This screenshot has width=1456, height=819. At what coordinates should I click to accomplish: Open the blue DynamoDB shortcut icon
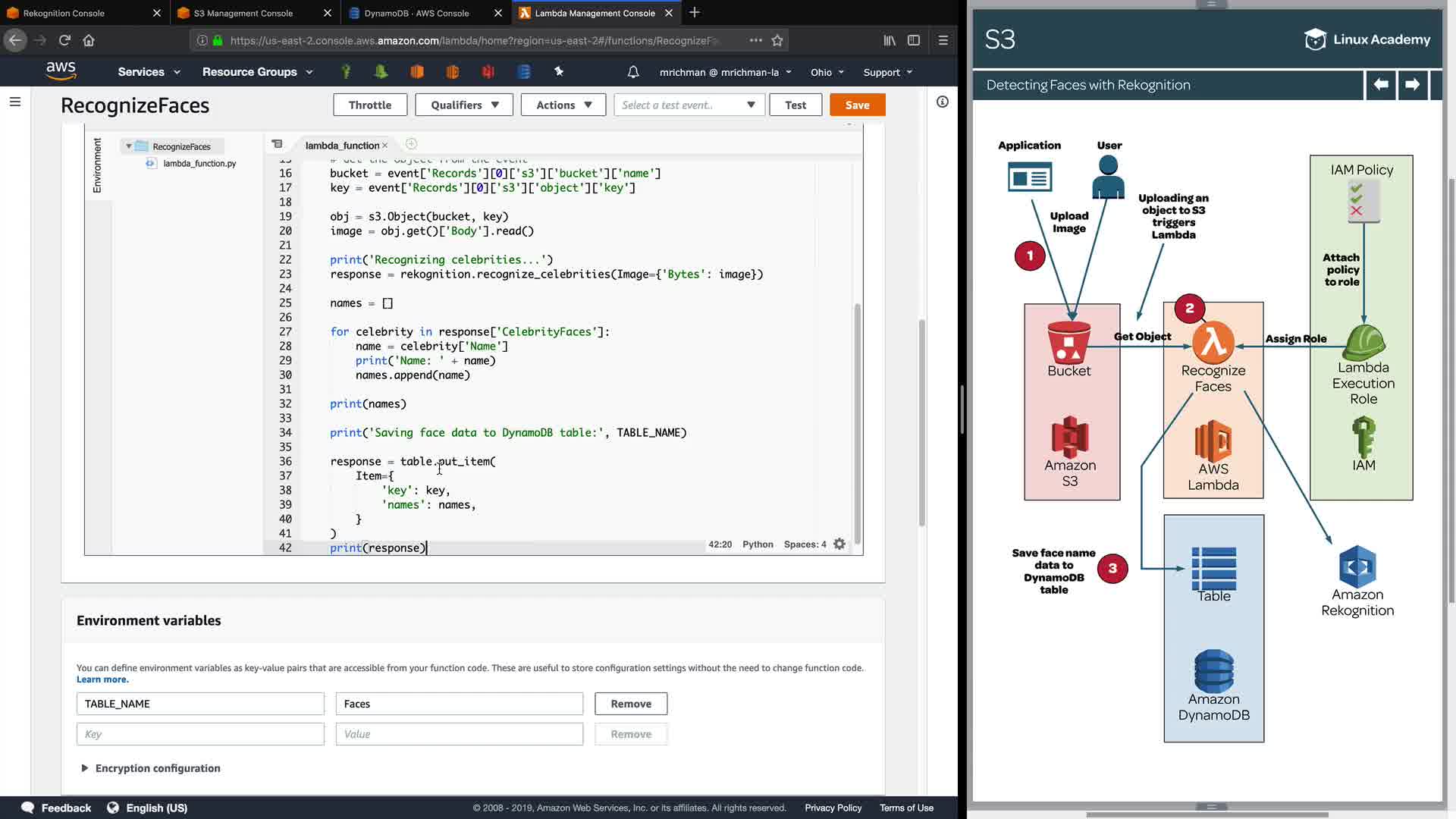tap(524, 71)
